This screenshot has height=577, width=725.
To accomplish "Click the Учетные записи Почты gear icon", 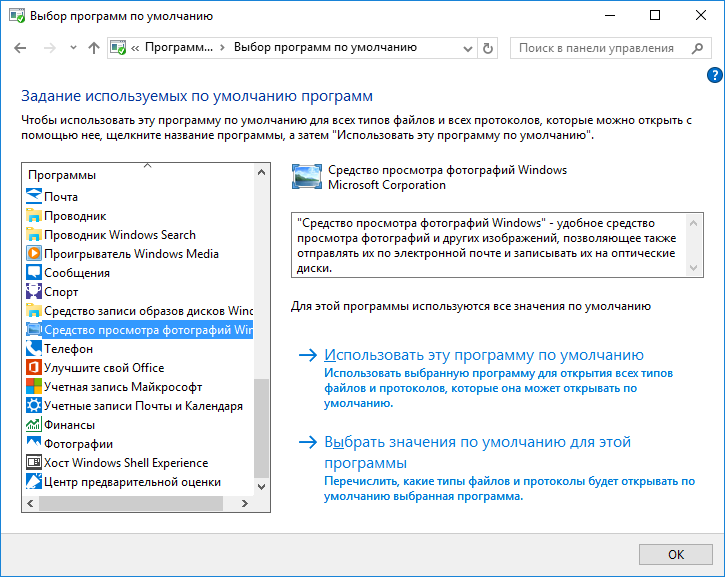I will pyautogui.click(x=34, y=405).
